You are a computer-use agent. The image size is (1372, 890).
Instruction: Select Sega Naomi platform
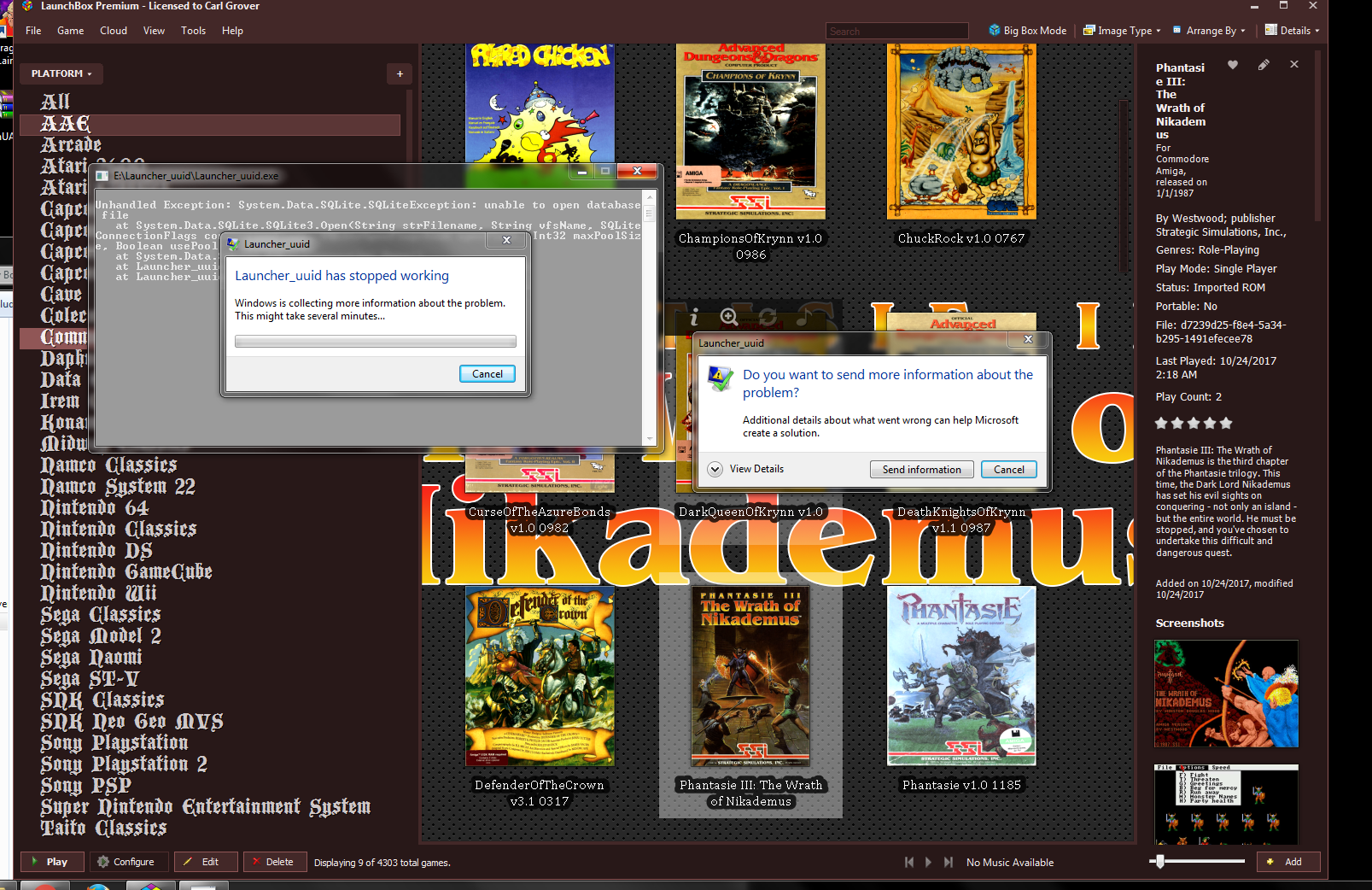tap(90, 658)
